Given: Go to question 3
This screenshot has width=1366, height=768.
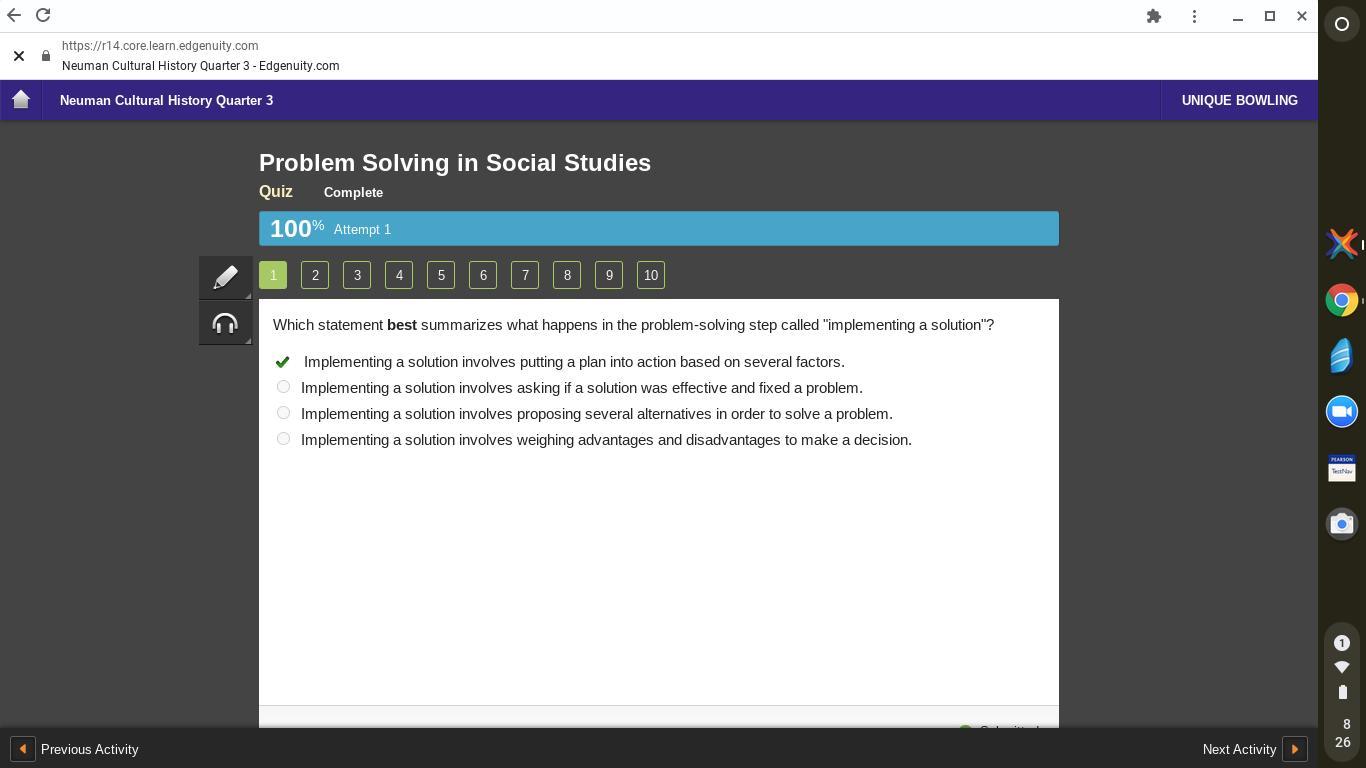Looking at the screenshot, I should [357, 275].
